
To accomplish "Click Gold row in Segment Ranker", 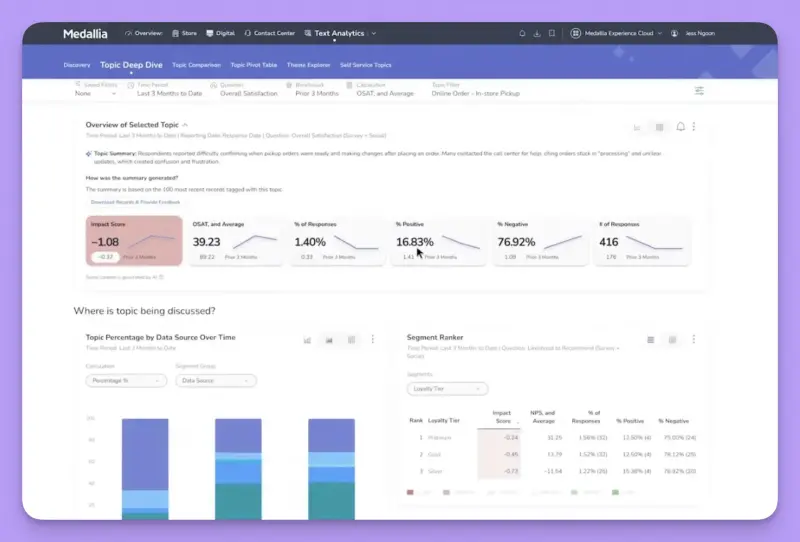I will point(552,455).
